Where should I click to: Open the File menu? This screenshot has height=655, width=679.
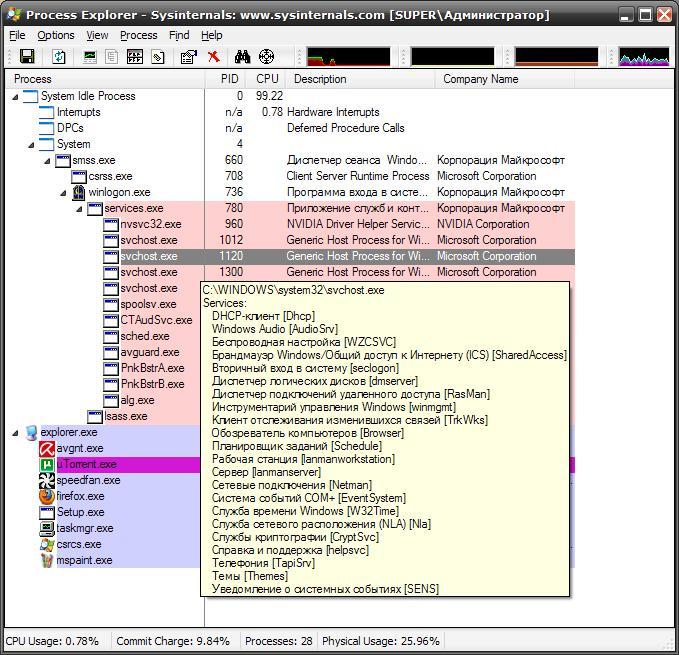(17, 35)
